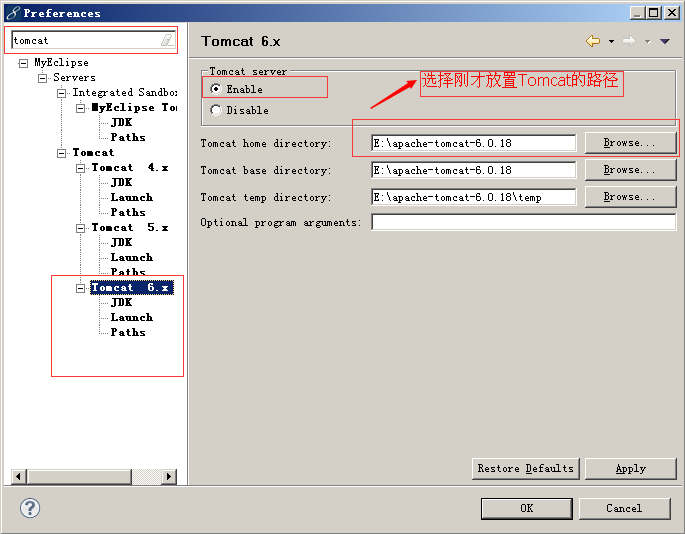Click the Cancel button
The image size is (685, 534).
pyautogui.click(x=624, y=508)
